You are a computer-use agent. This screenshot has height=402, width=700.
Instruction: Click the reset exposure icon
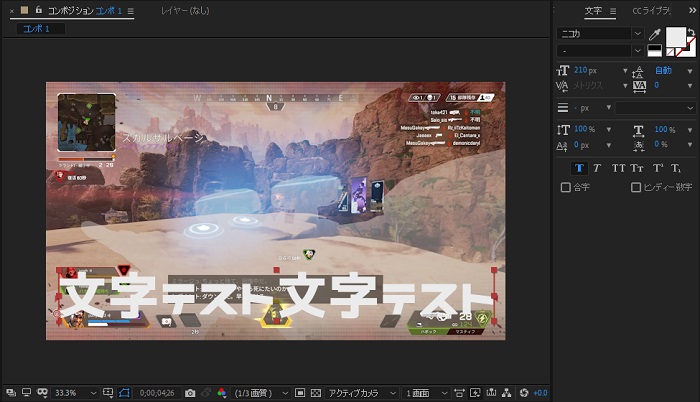pyautogui.click(x=524, y=393)
